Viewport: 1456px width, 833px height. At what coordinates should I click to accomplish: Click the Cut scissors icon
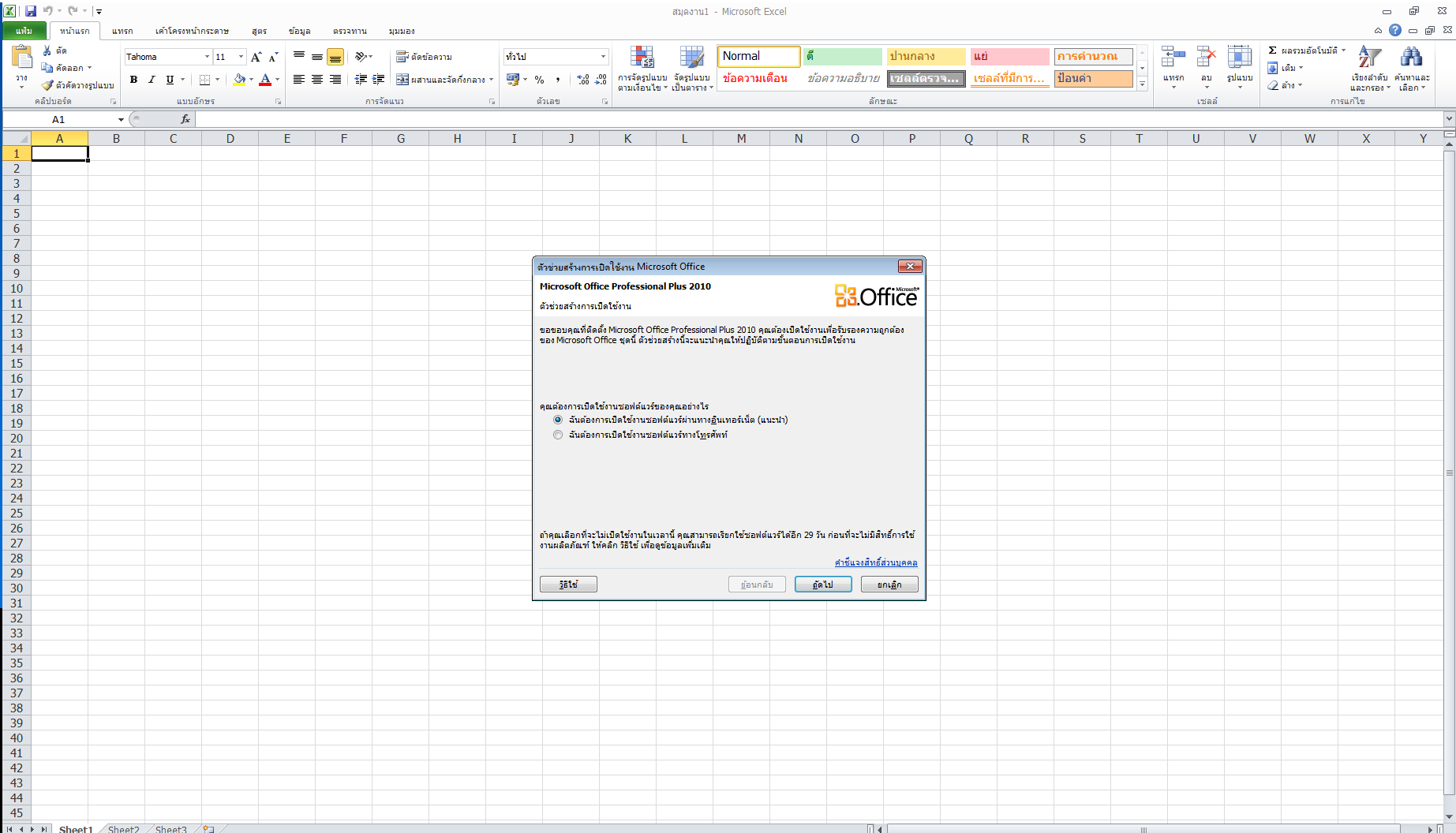click(47, 50)
